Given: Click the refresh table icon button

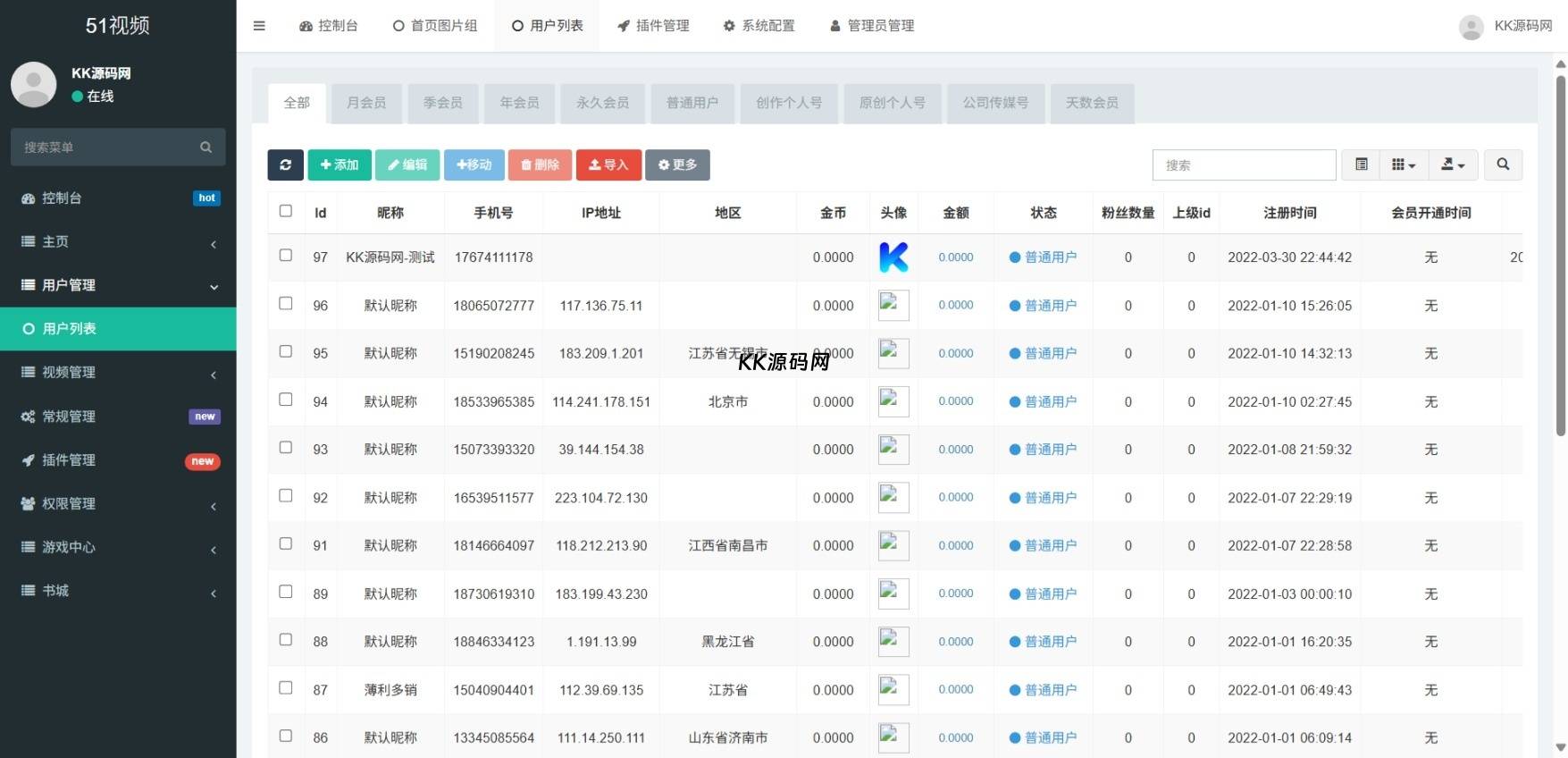Looking at the screenshot, I should (285, 164).
